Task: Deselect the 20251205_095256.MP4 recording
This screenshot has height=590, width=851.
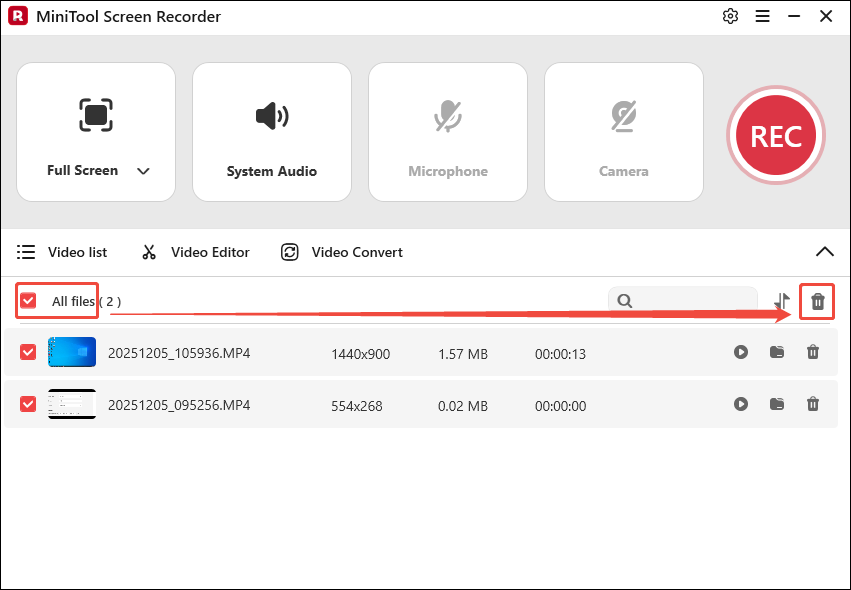Action: (x=26, y=405)
